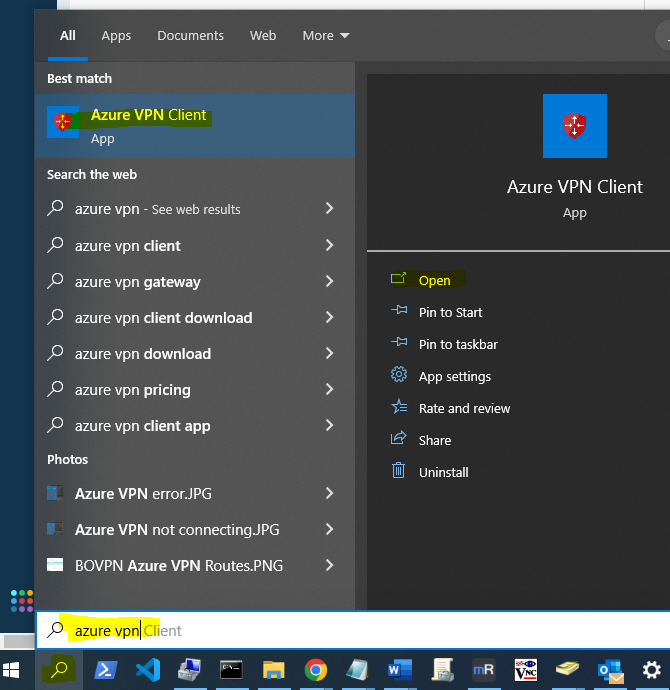
Task: Open App settings for Azure VPN Client
Action: click(x=454, y=377)
